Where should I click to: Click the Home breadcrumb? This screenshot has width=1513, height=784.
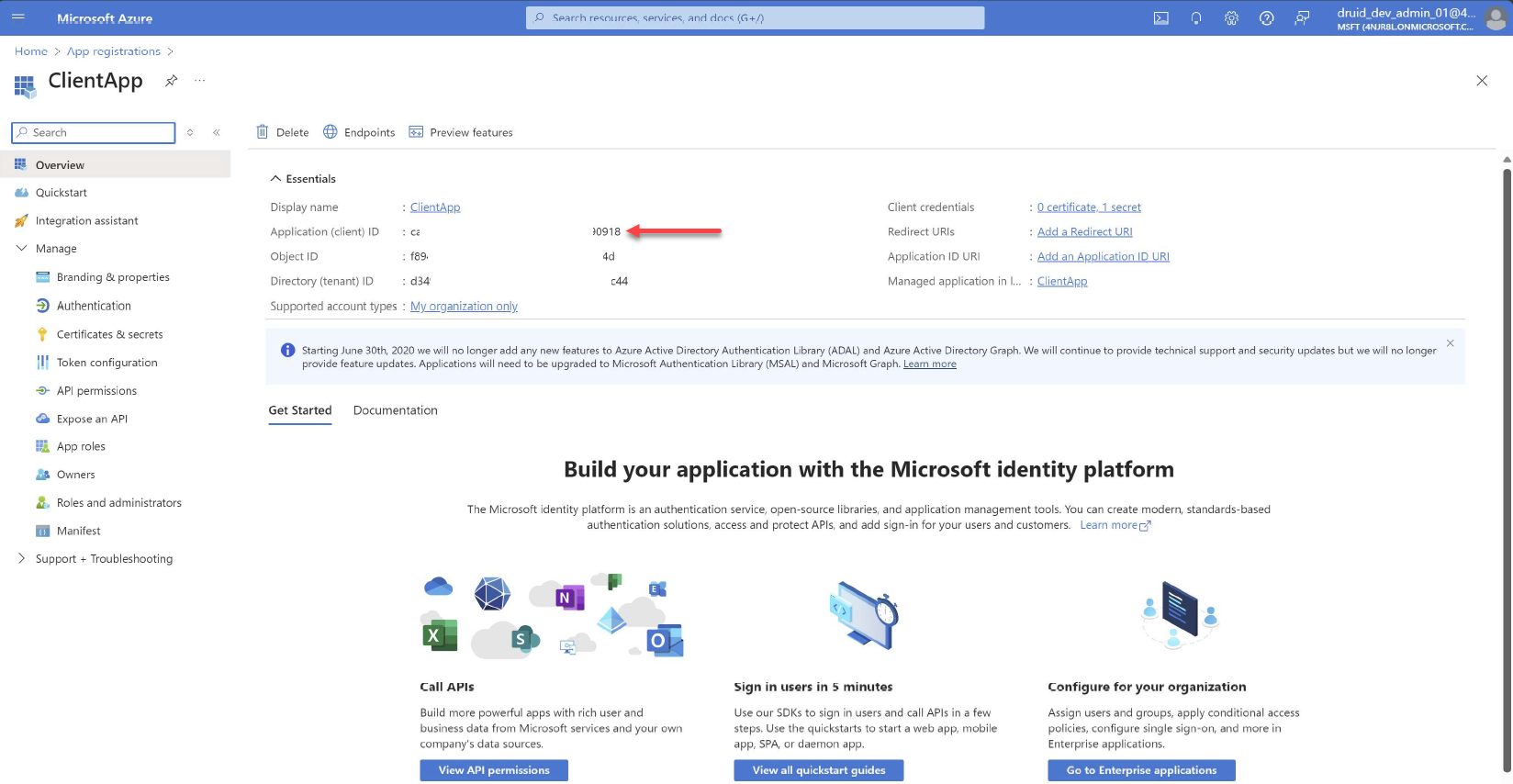pyautogui.click(x=31, y=51)
